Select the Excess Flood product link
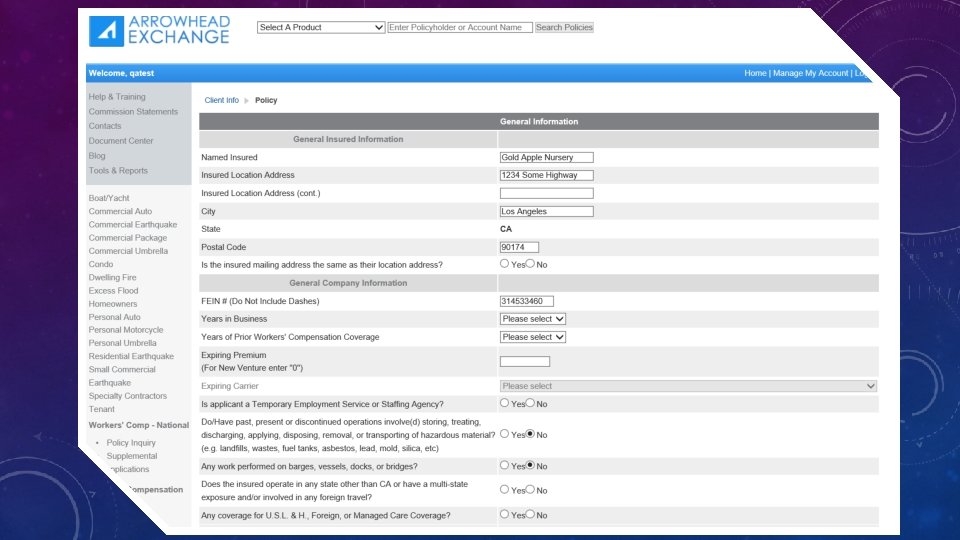The width and height of the screenshot is (960, 540). point(113,291)
